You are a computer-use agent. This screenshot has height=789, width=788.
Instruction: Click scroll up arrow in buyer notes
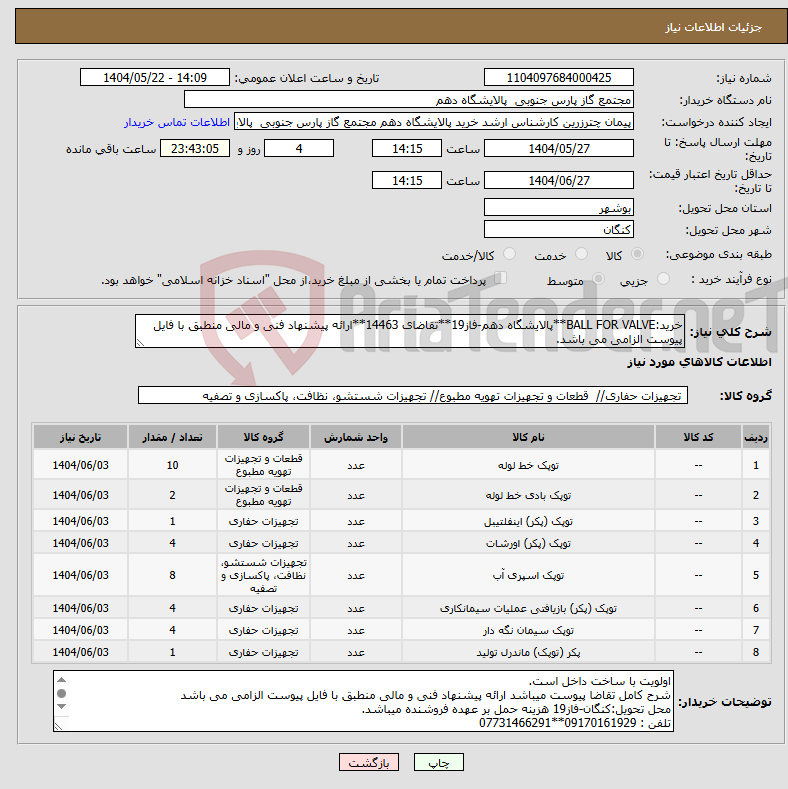[x=61, y=680]
